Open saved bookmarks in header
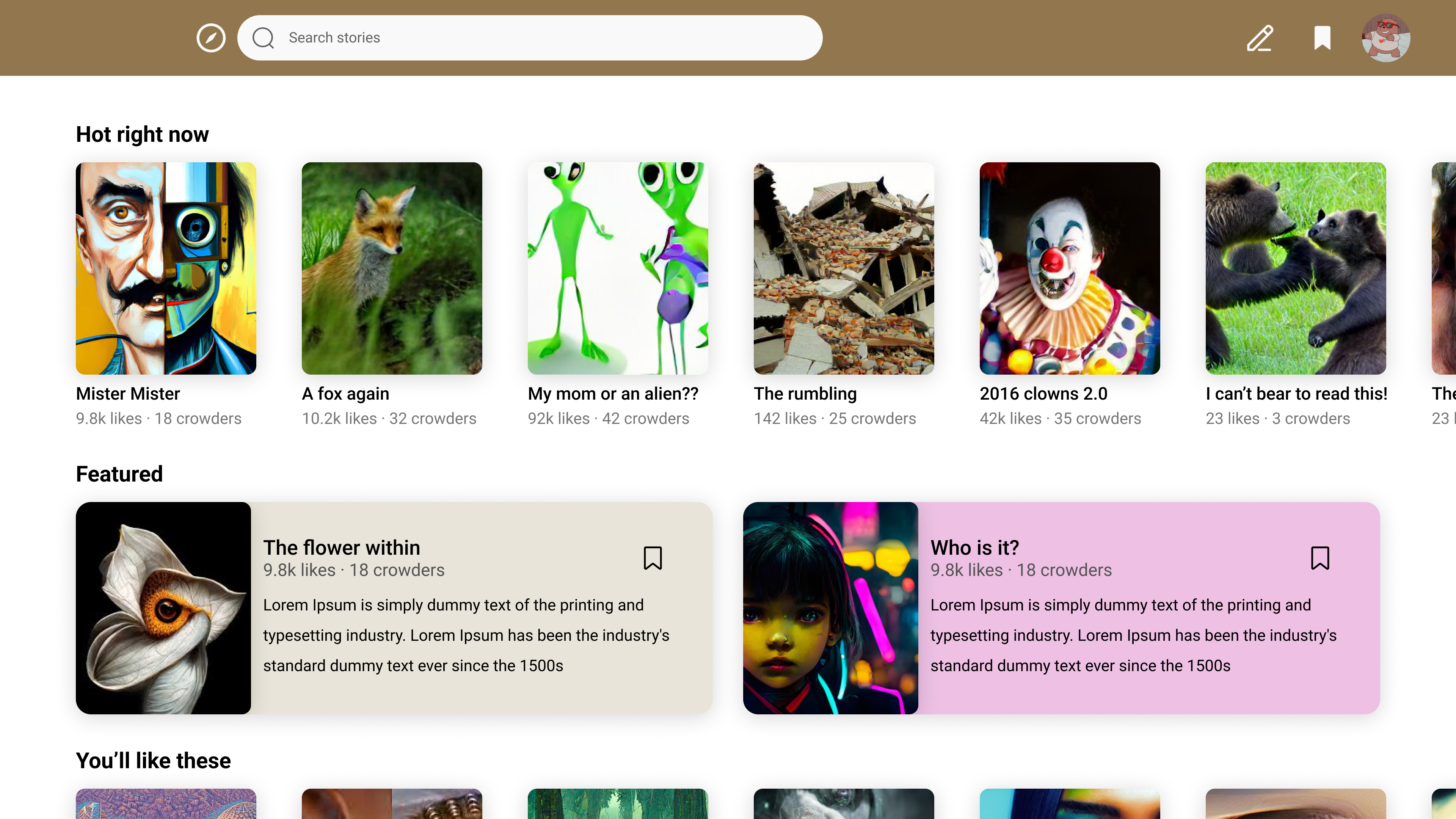 1322,38
